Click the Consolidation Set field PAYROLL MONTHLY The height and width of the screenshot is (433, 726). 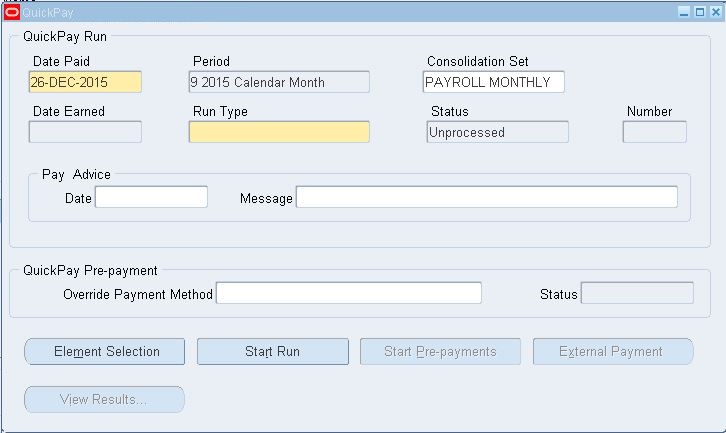point(494,82)
